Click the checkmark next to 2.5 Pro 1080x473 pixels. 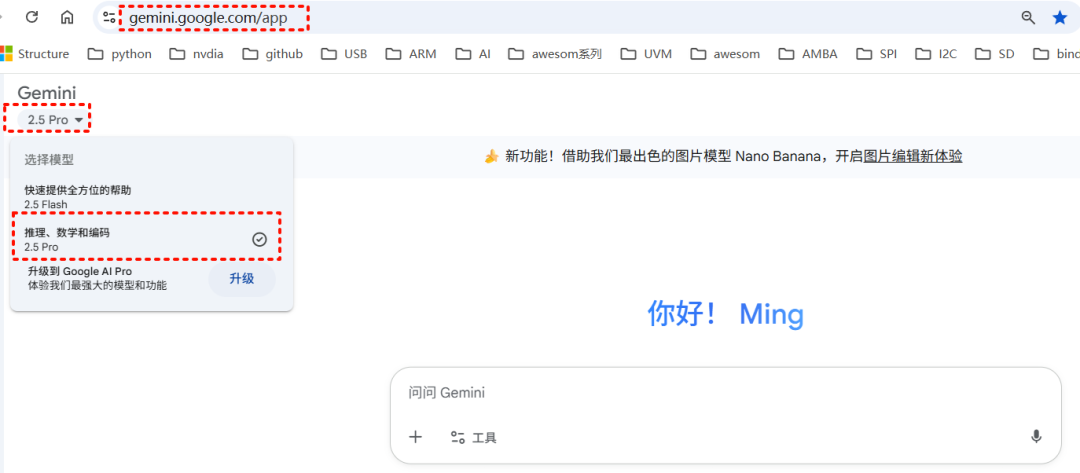259,240
